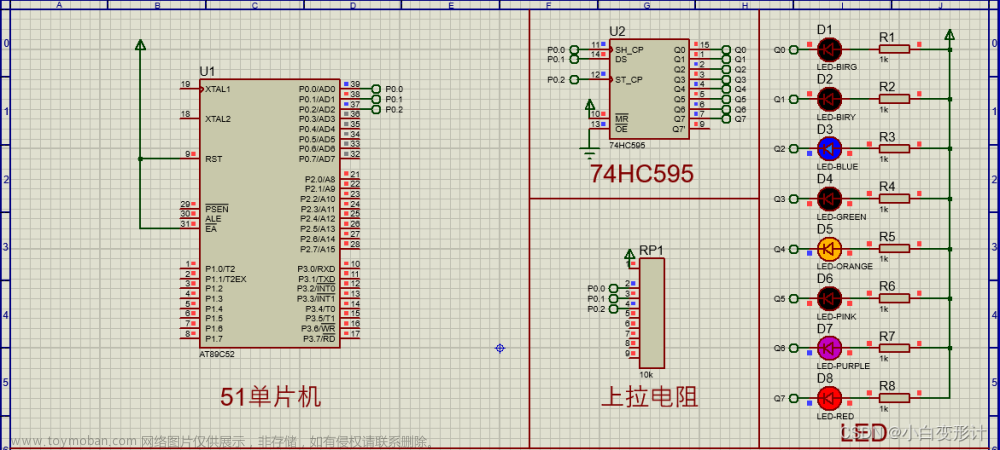Select resistor R7 body
This screenshot has width=1000, height=450.
pyautogui.click(x=894, y=348)
